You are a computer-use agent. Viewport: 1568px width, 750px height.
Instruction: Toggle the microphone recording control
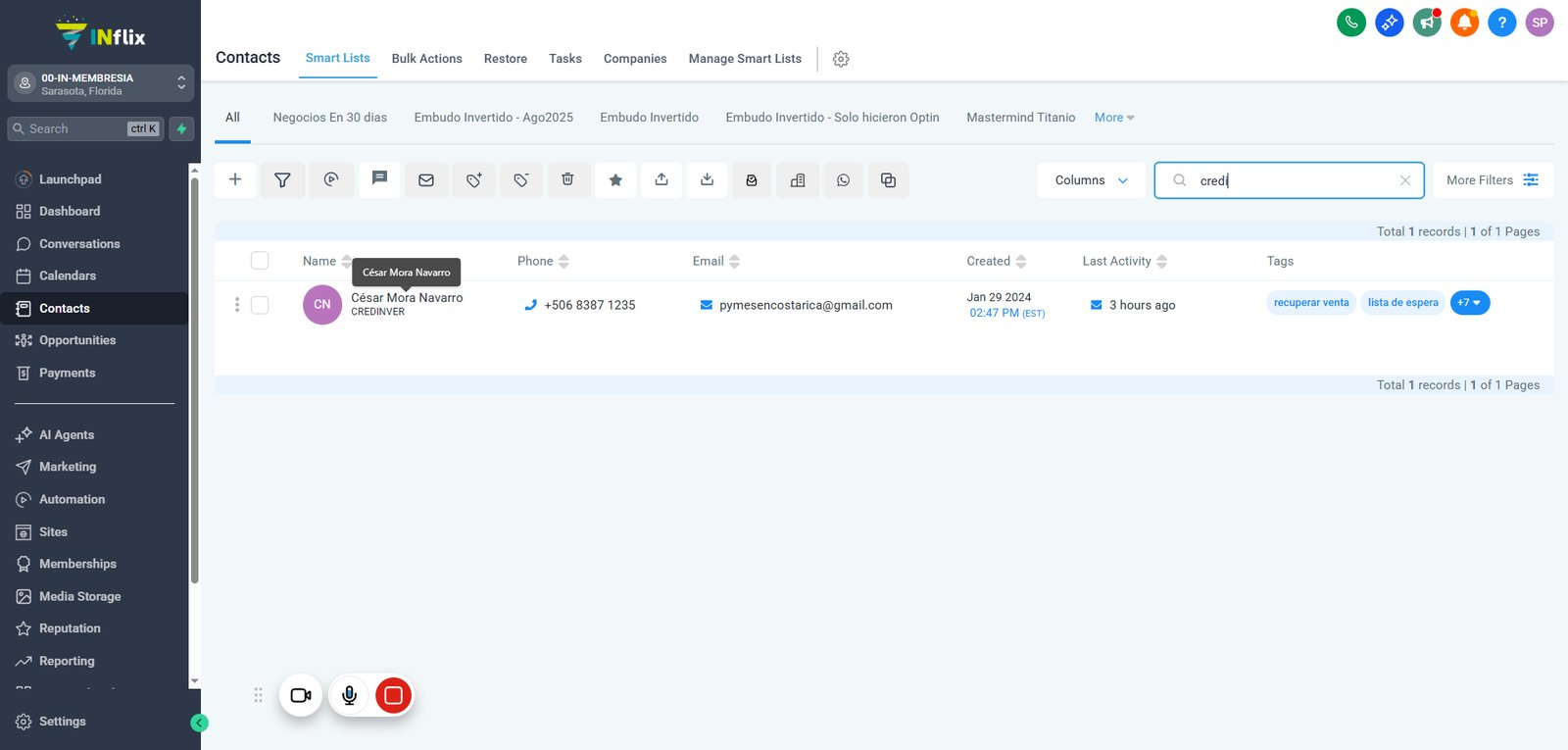(x=349, y=695)
